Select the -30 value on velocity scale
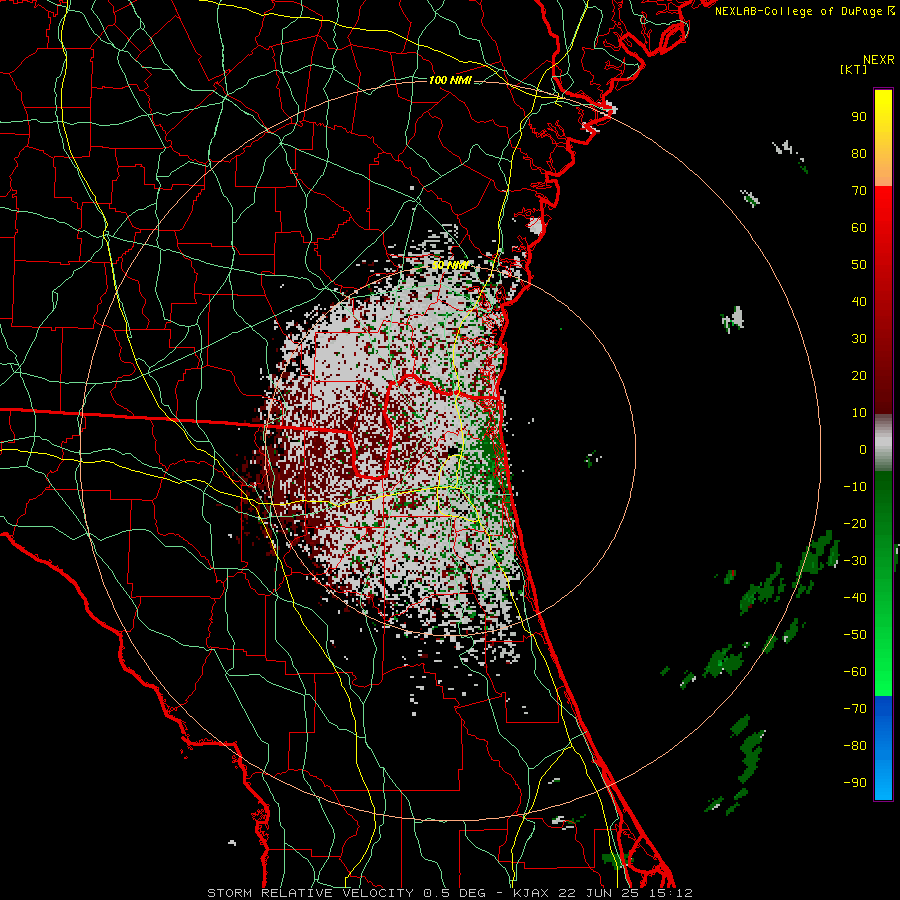Image resolution: width=900 pixels, height=900 pixels. pos(855,561)
